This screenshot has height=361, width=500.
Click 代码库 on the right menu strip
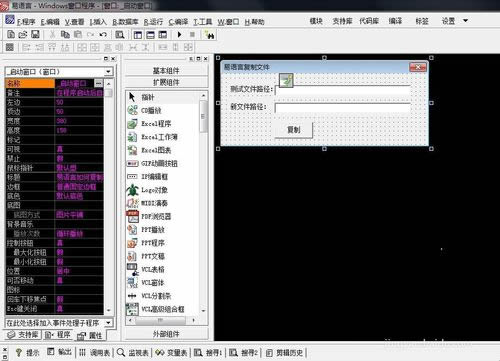click(x=369, y=21)
